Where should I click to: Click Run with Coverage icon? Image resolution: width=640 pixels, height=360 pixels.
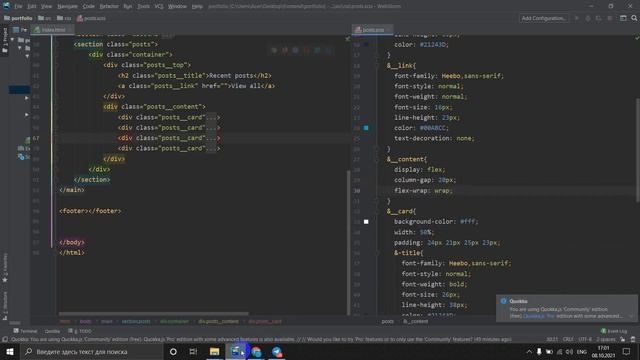coord(598,18)
